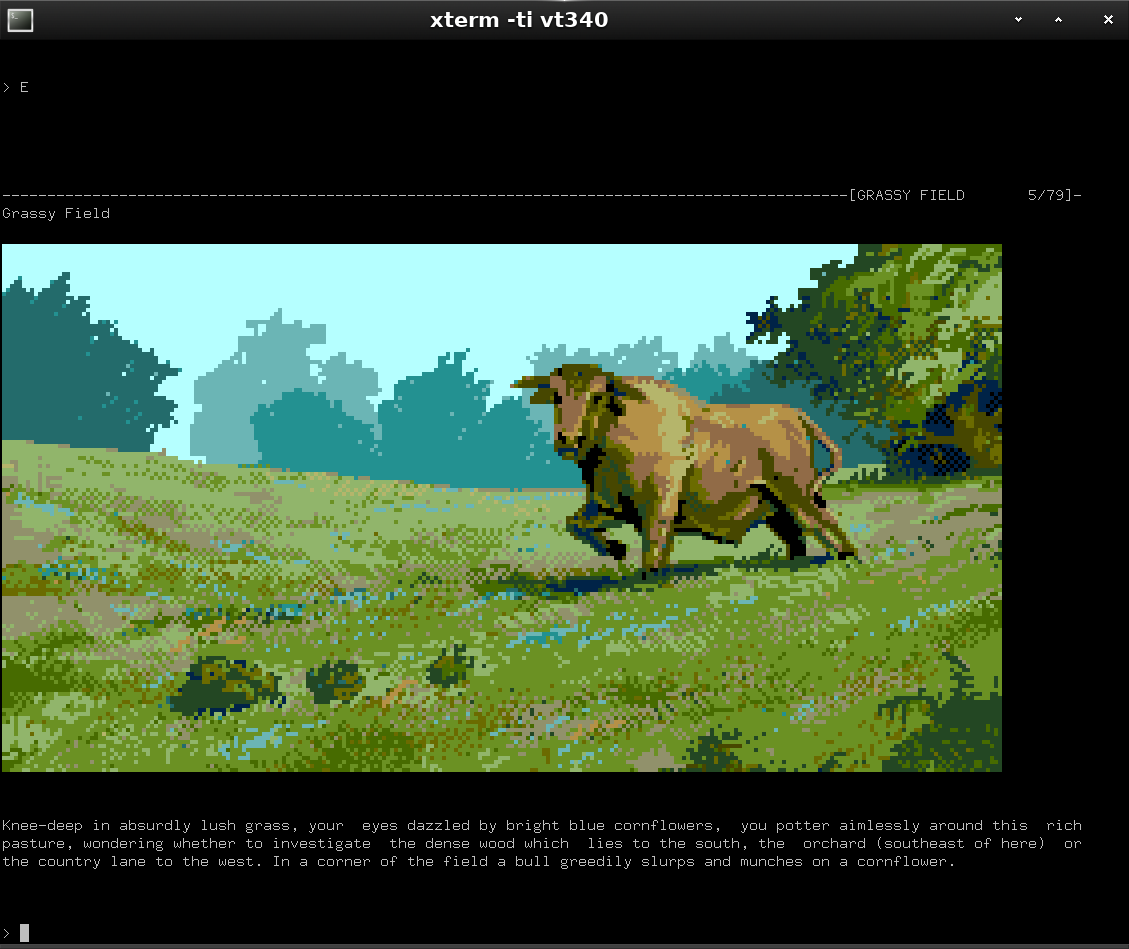Click the xterm -ti vt340 title text
This screenshot has height=949, width=1129.
pyautogui.click(x=518, y=20)
